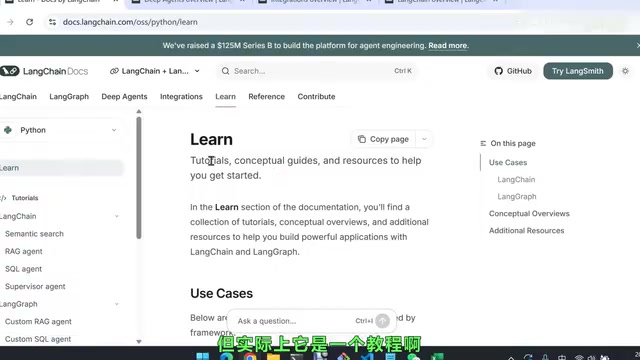The image size is (640, 360).
Task: Open Semantic search tutorial in sidebar
Action: pos(34,234)
